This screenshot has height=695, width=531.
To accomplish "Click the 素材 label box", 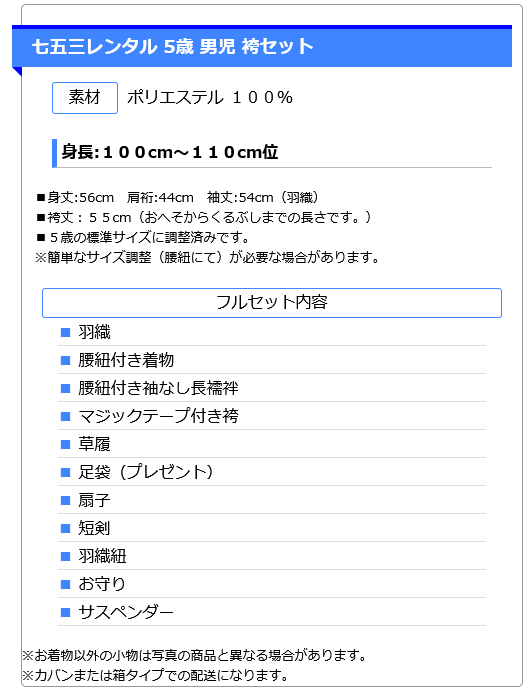I will tap(85, 98).
